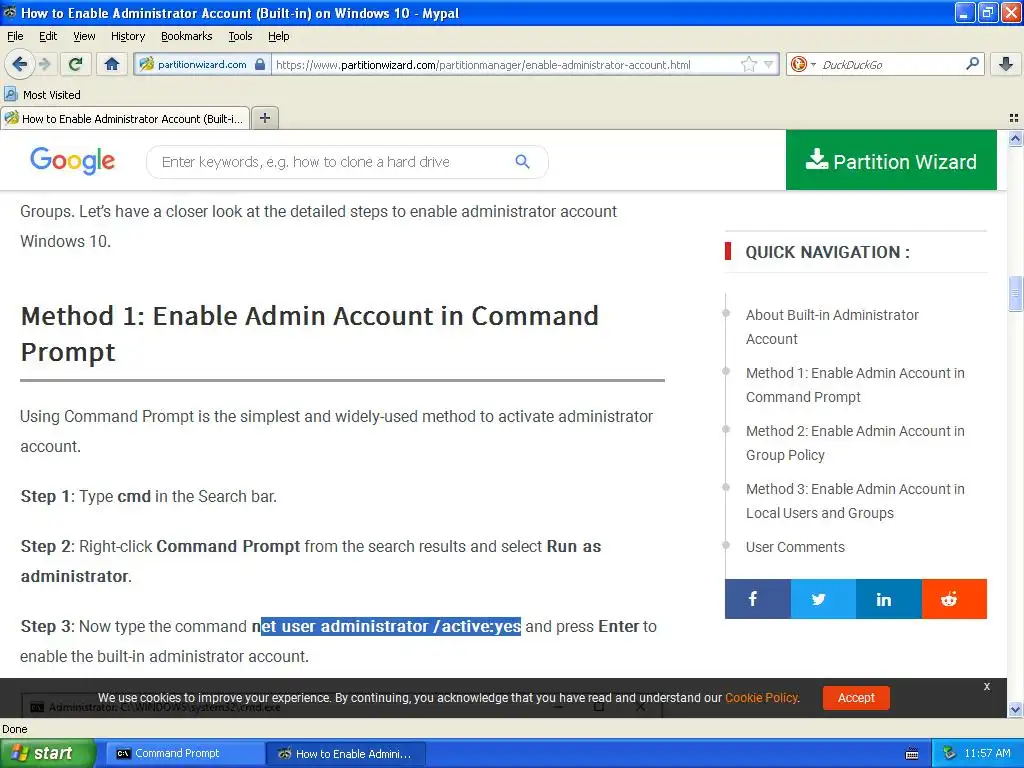The height and width of the screenshot is (768, 1024).
Task: Click the Most Visited bookmark folder
Action: pyautogui.click(x=43, y=95)
